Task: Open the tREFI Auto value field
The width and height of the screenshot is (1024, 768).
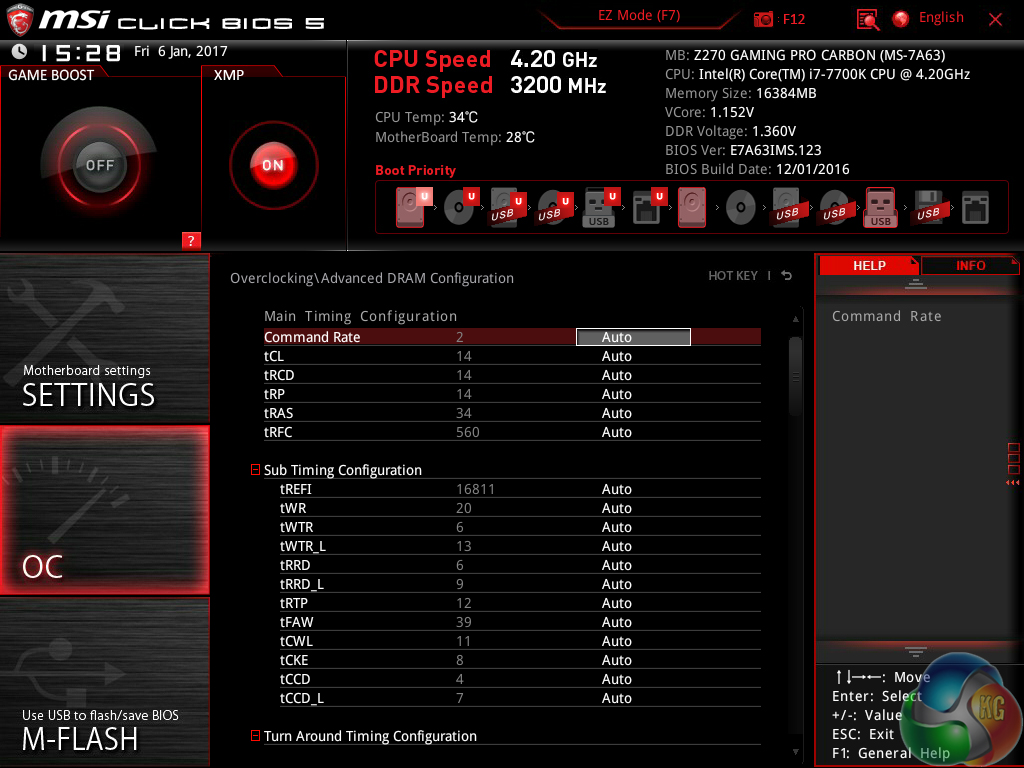Action: [x=616, y=489]
